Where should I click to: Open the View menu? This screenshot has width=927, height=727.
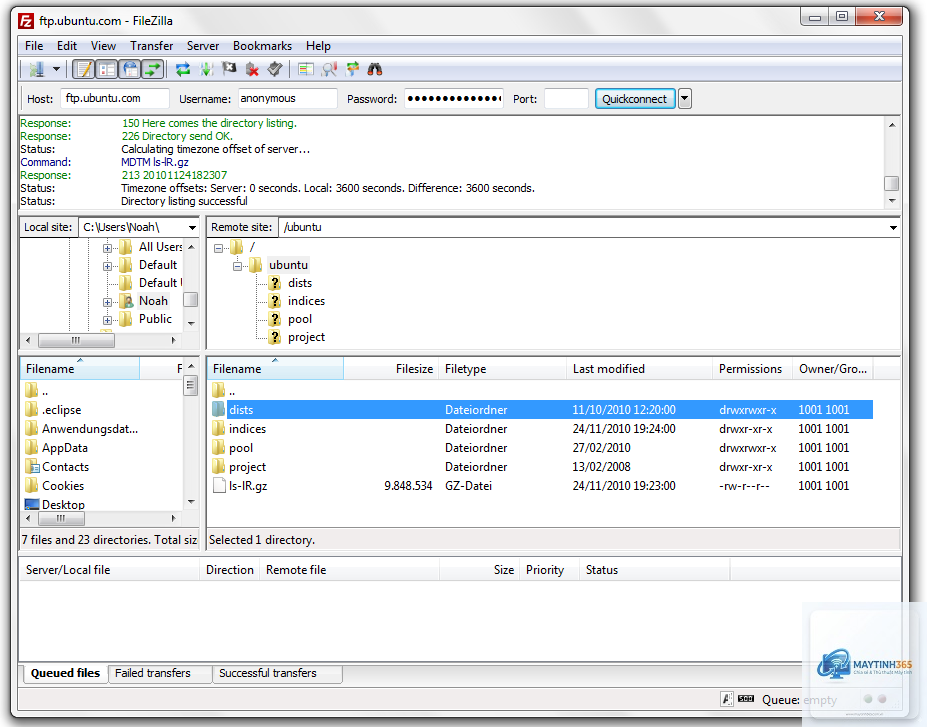tap(103, 46)
